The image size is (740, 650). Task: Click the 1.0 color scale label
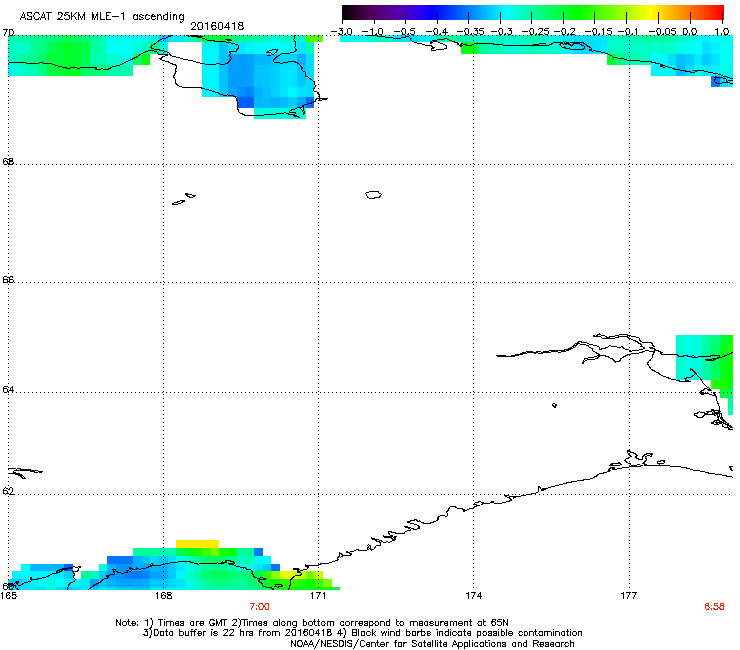click(x=722, y=32)
